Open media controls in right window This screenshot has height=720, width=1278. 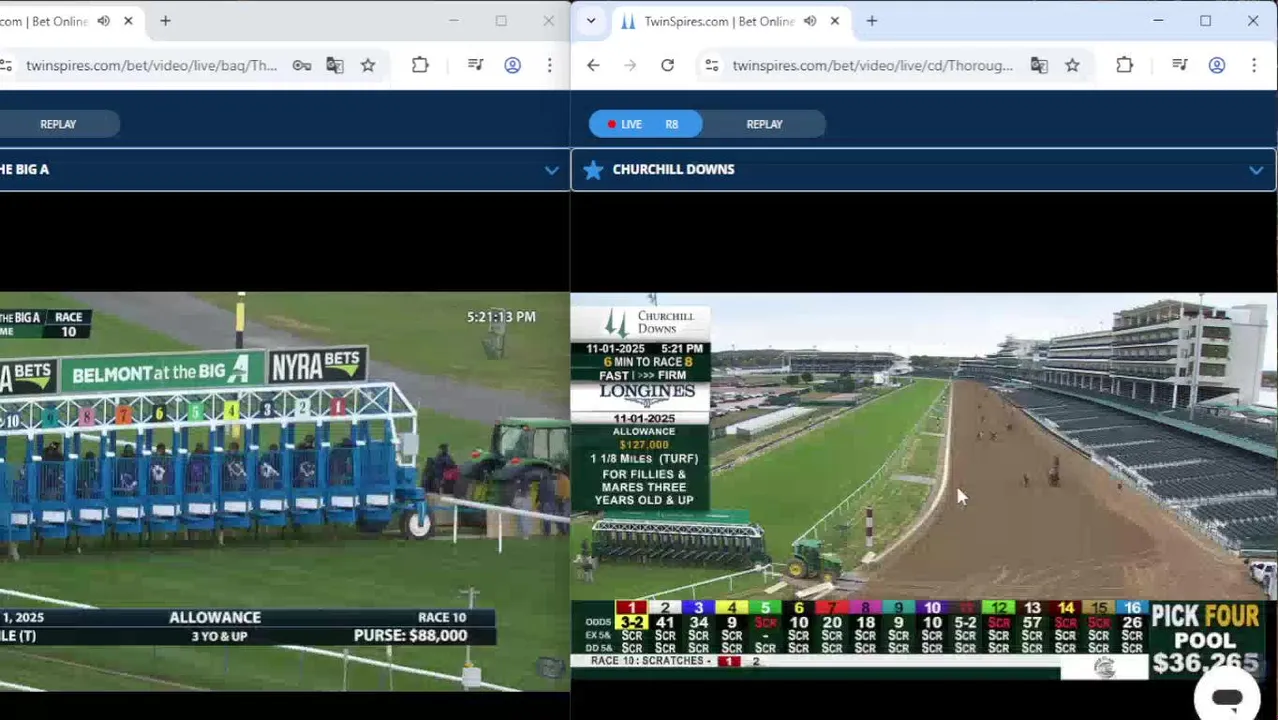1180,65
